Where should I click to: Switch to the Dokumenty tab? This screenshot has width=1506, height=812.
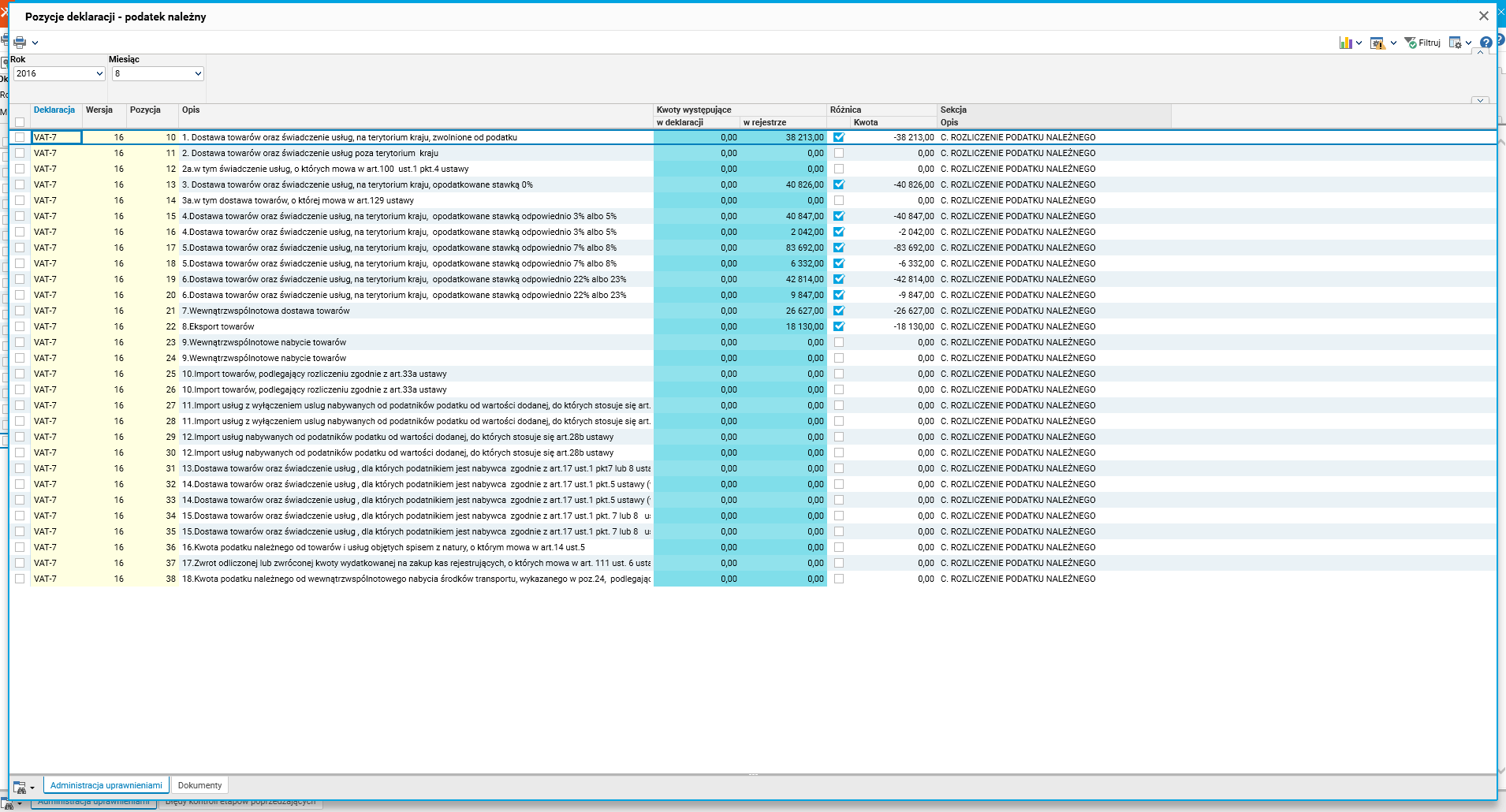pyautogui.click(x=199, y=785)
